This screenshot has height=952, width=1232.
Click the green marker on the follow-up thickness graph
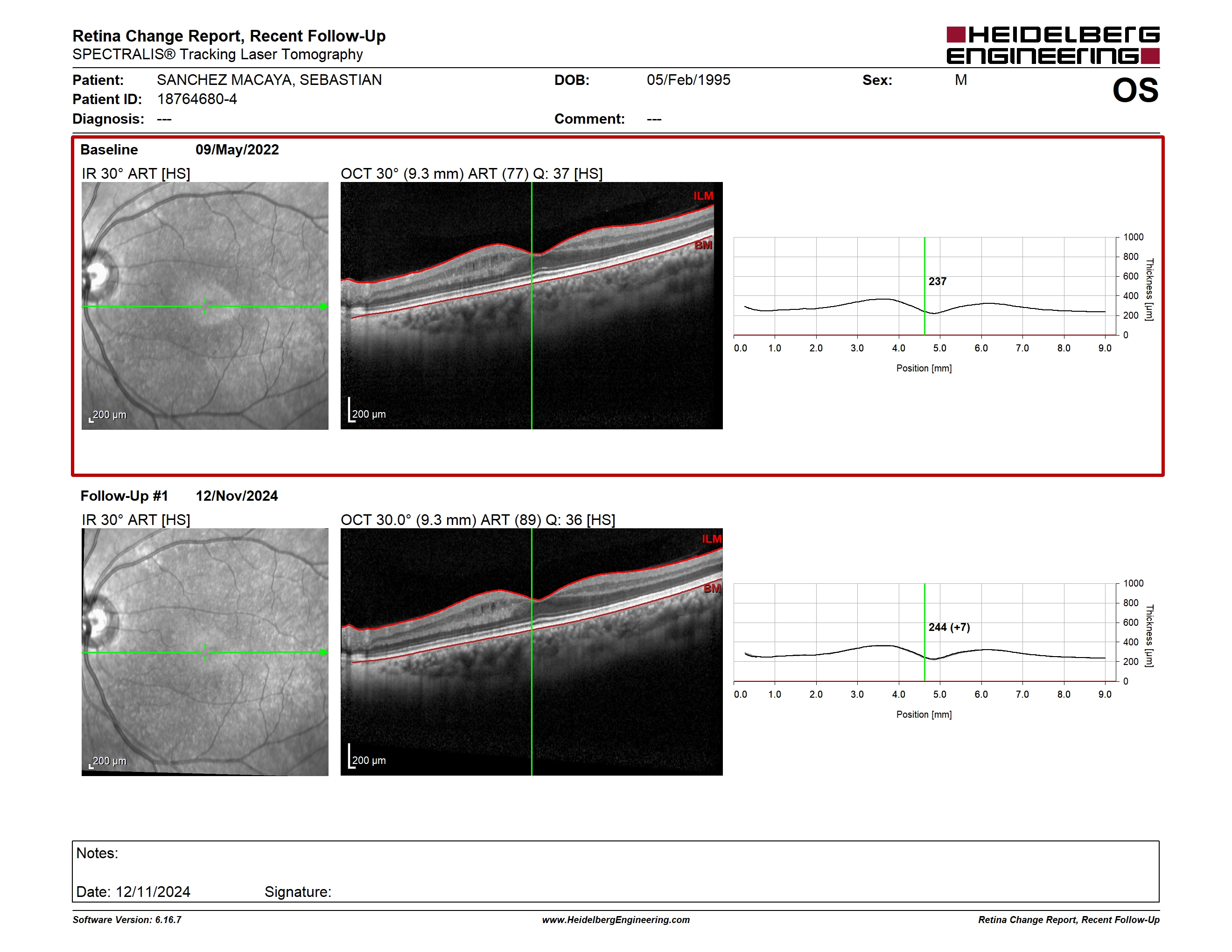(924, 632)
